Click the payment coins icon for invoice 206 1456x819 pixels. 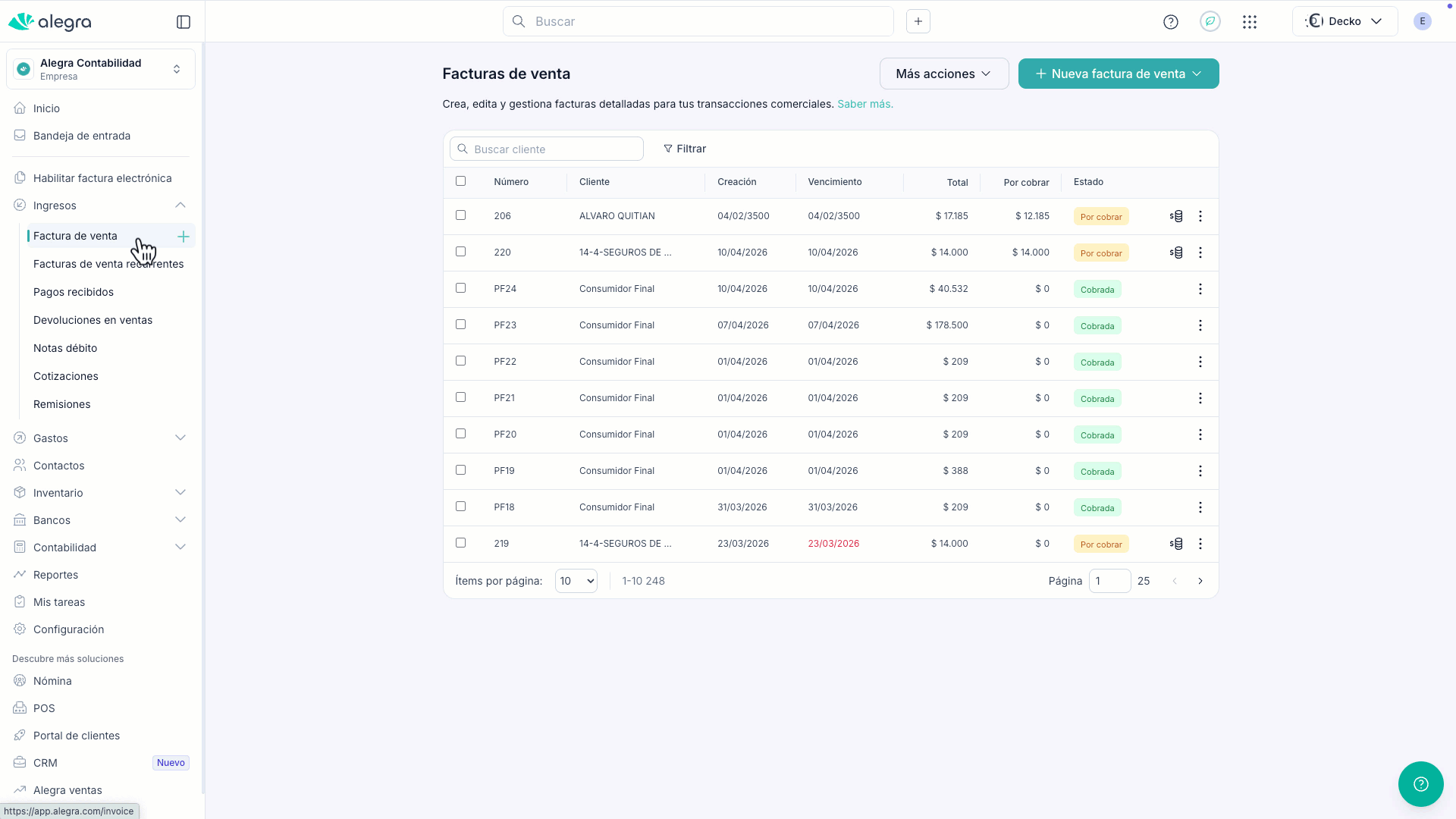click(1176, 216)
